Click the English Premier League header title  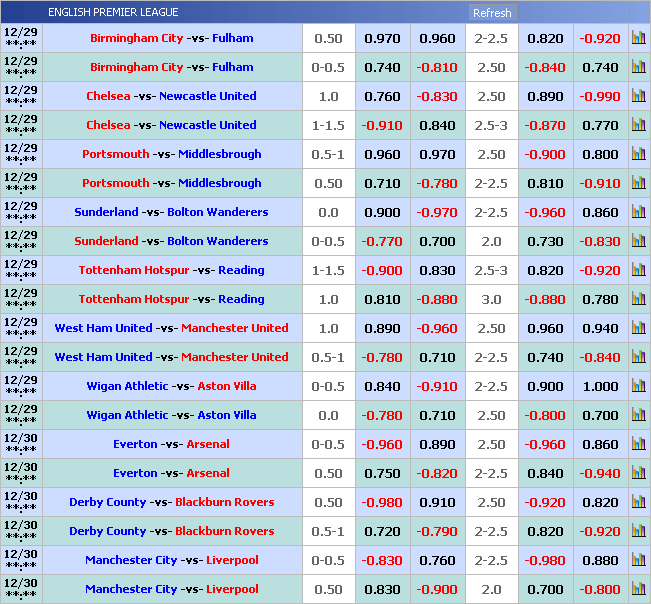(x=113, y=12)
